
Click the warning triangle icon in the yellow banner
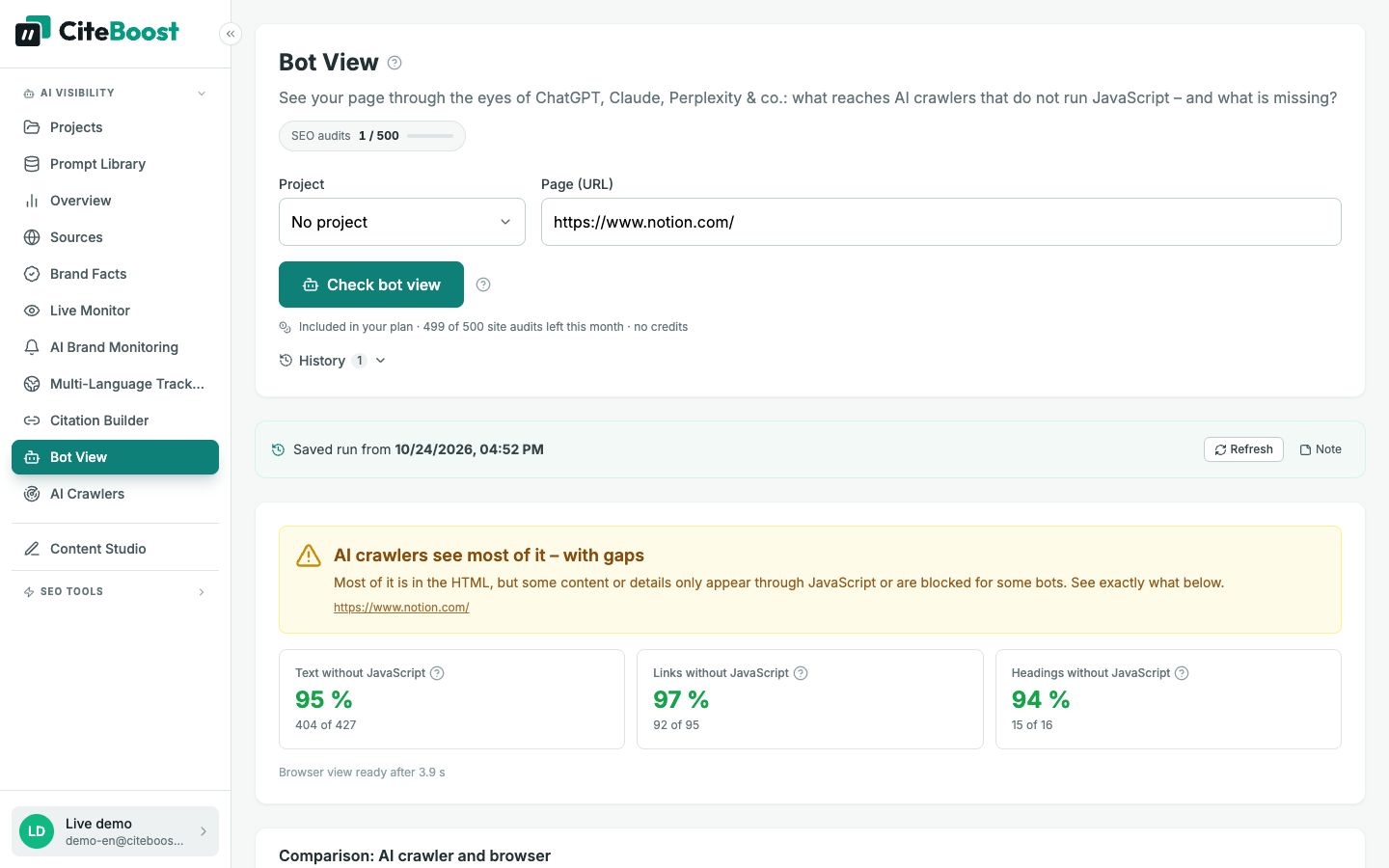[x=309, y=556]
